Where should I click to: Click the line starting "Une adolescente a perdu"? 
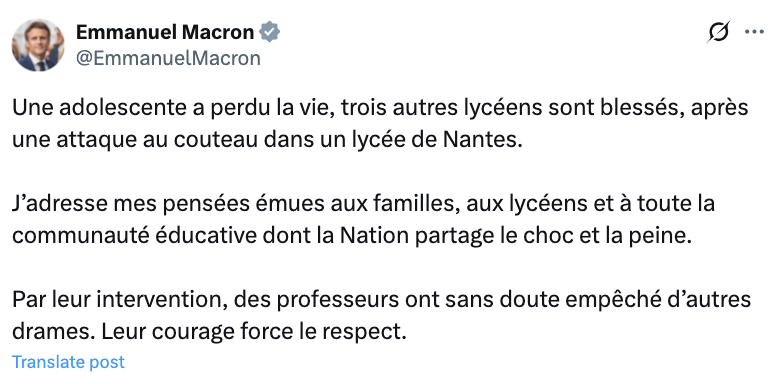coord(380,108)
